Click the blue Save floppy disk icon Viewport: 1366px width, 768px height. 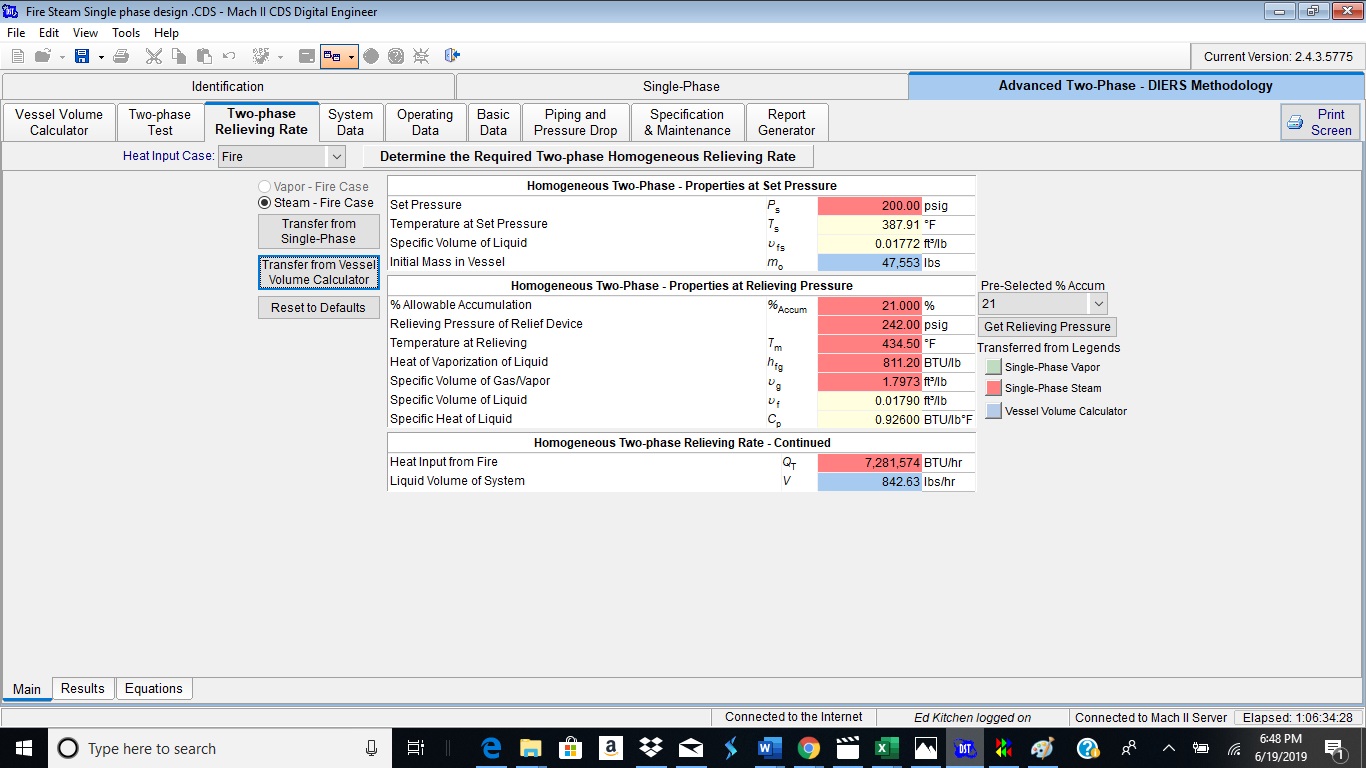point(82,56)
